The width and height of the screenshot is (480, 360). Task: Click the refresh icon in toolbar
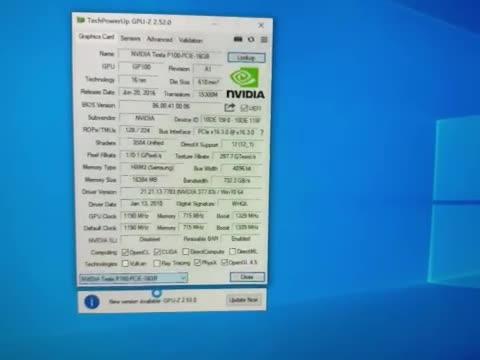pos(251,39)
